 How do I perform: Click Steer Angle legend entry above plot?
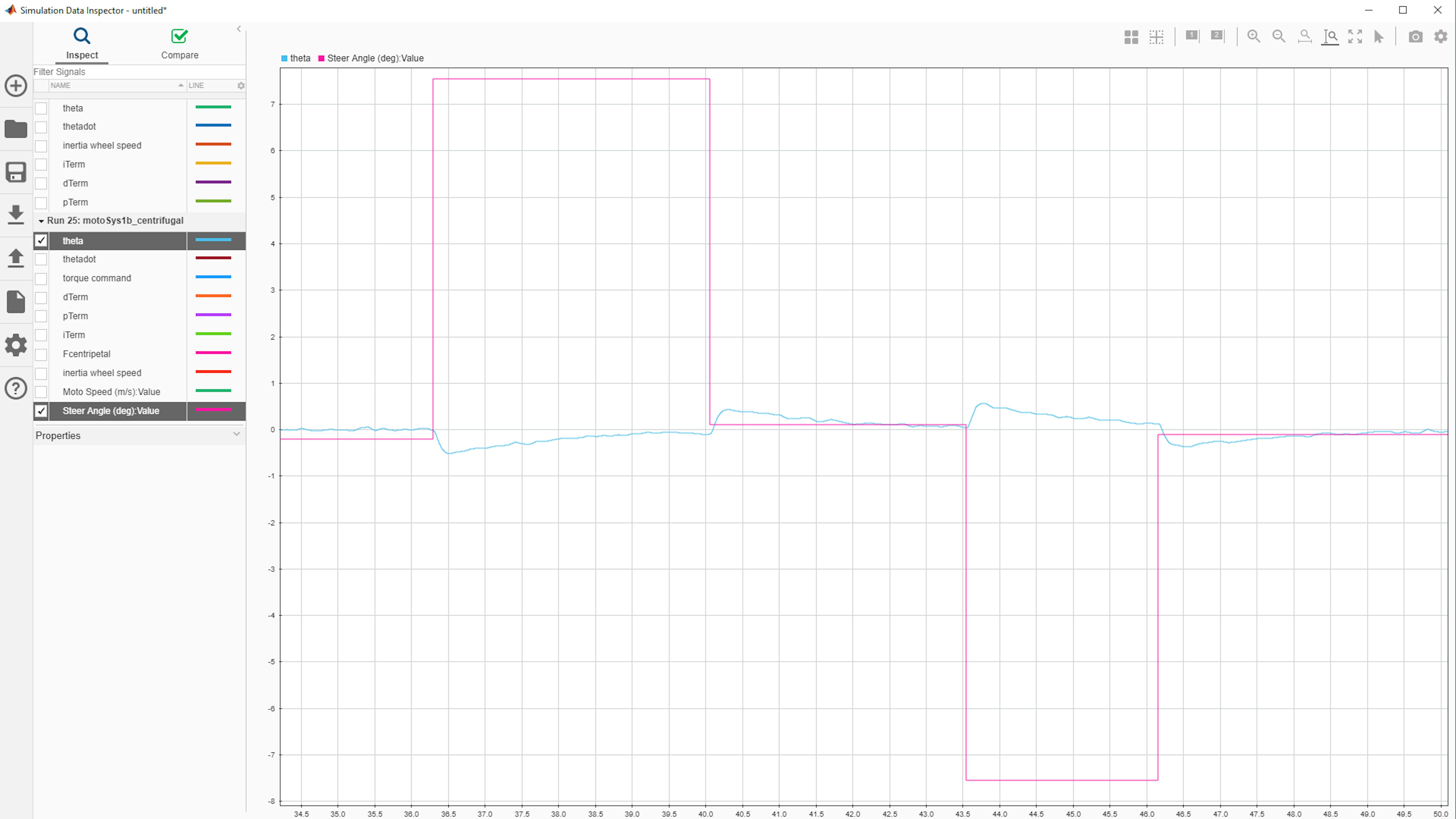click(371, 58)
